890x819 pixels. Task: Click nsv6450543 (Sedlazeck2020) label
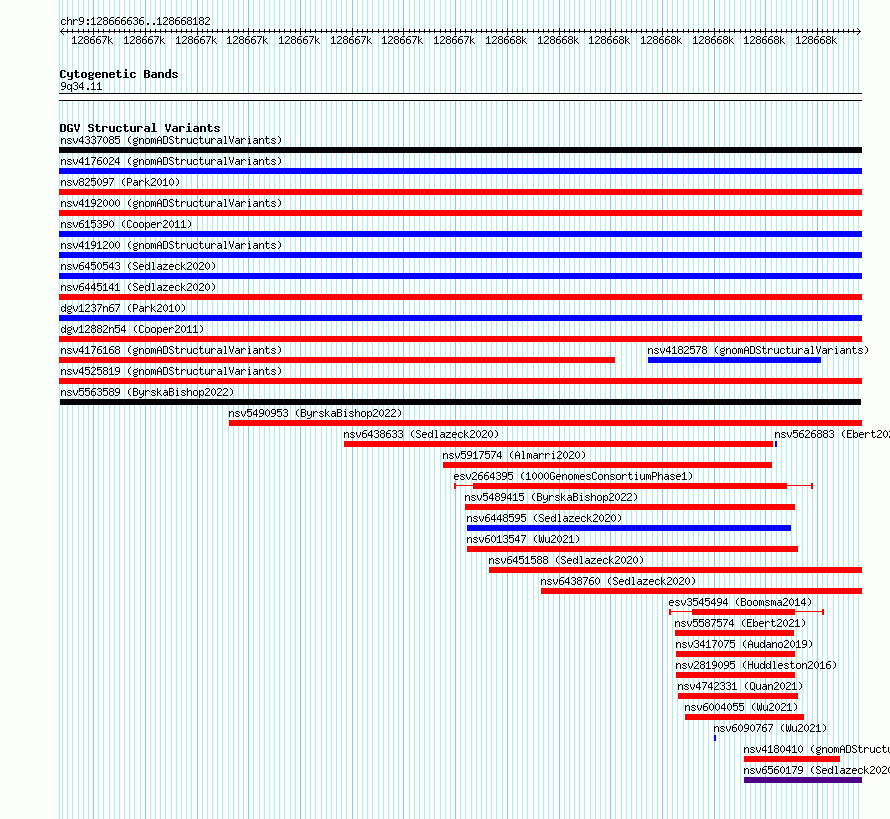click(x=138, y=266)
